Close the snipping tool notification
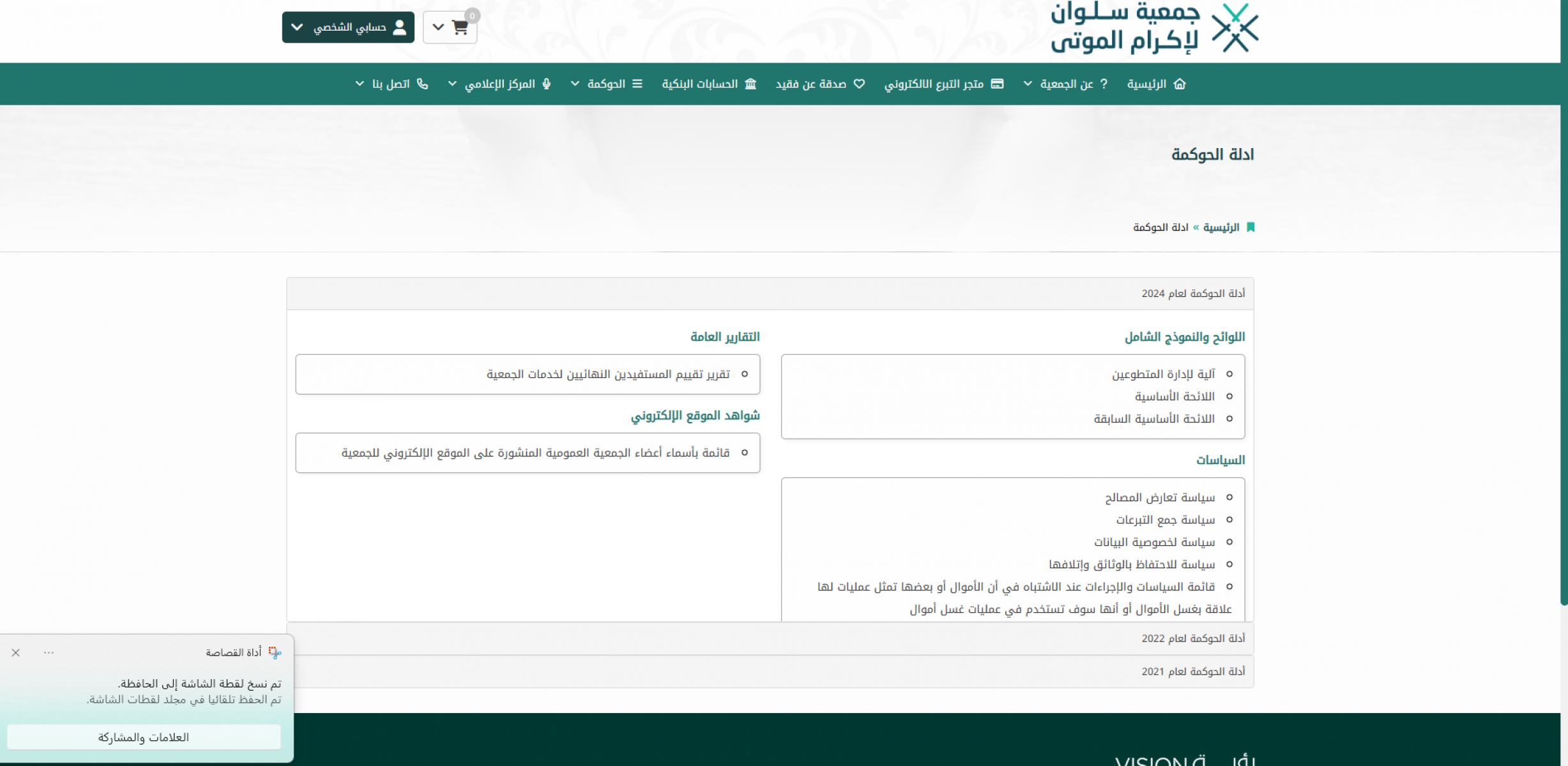Viewport: 1568px width, 766px height. 16,652
